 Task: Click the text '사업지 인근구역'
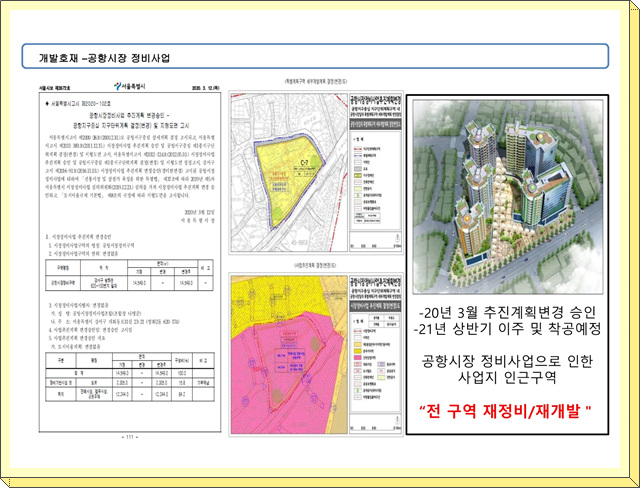(x=507, y=377)
